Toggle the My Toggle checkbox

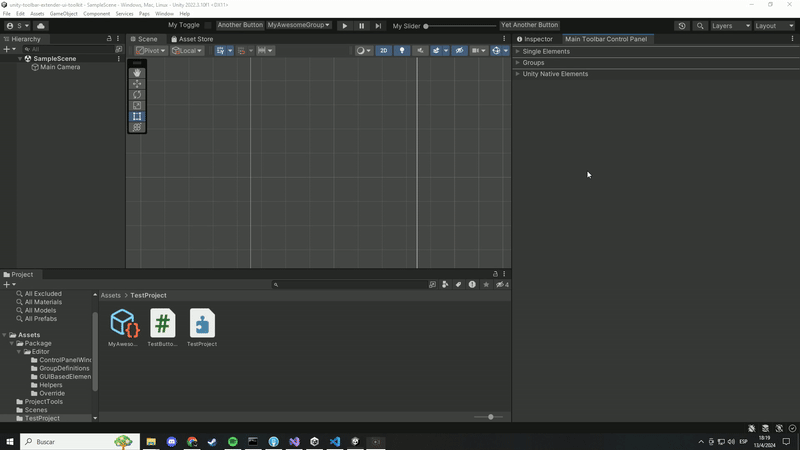tap(208, 25)
